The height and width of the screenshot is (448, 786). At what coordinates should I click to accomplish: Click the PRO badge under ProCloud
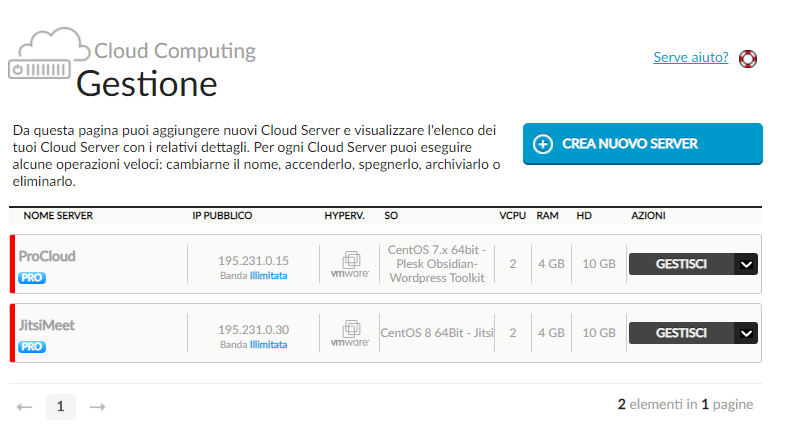coord(32,278)
